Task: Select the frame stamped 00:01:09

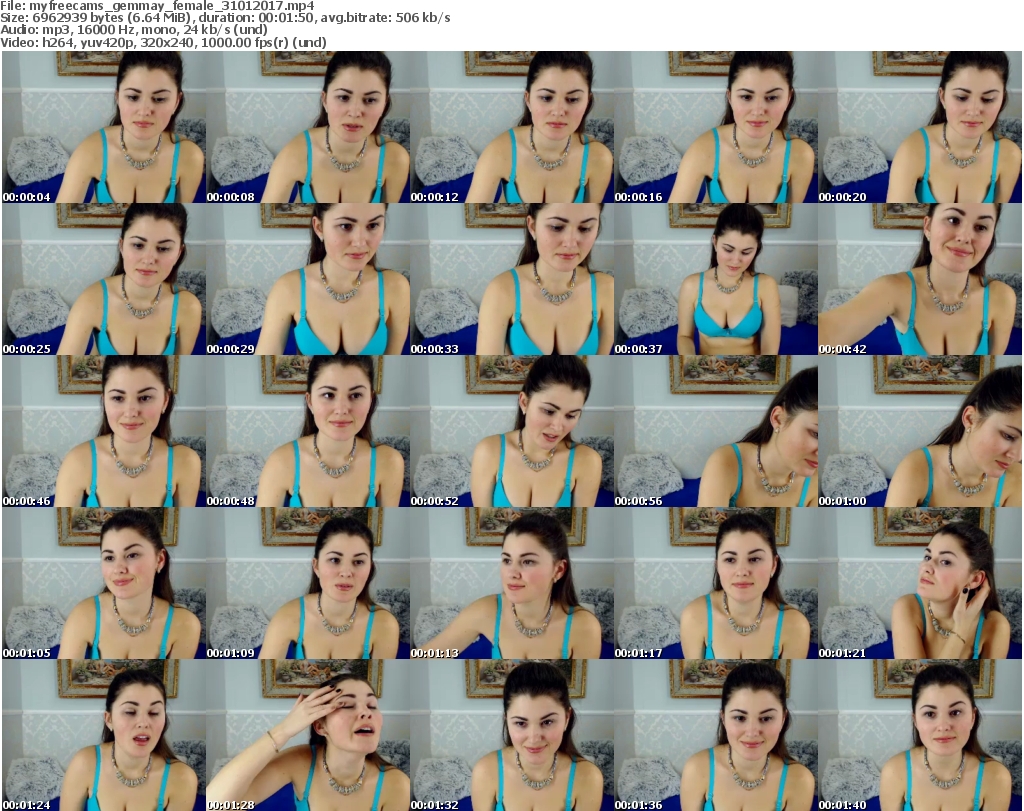Action: pyautogui.click(x=308, y=583)
